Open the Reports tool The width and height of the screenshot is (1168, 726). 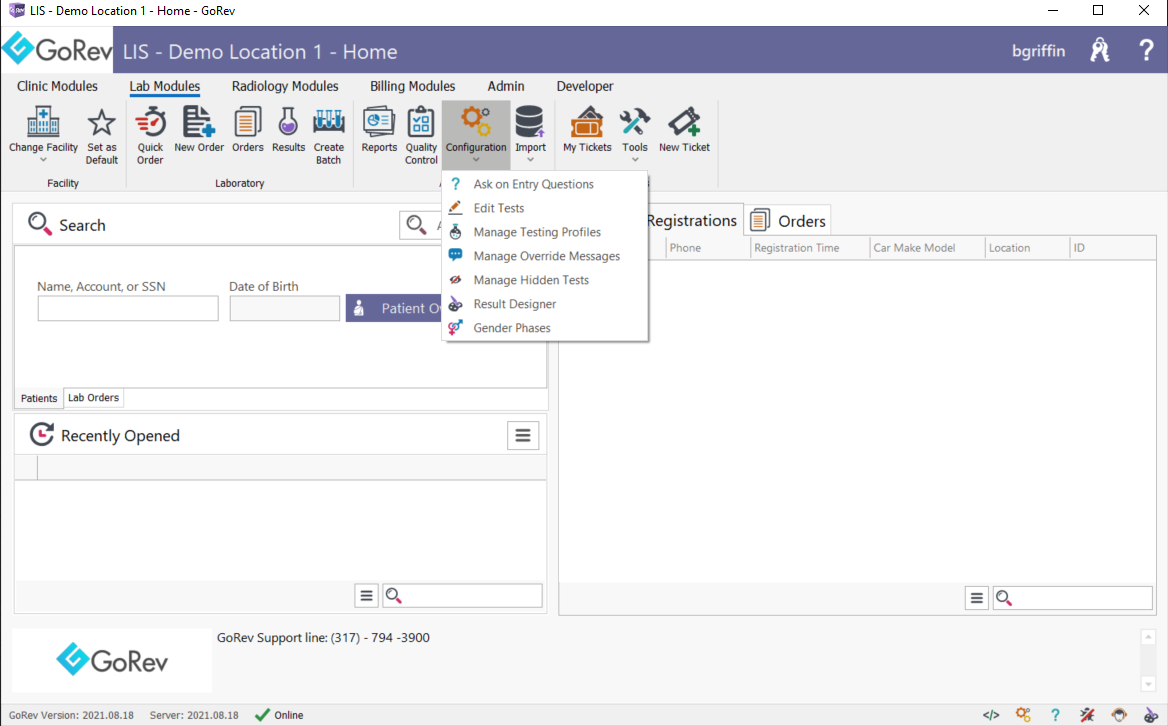[379, 130]
